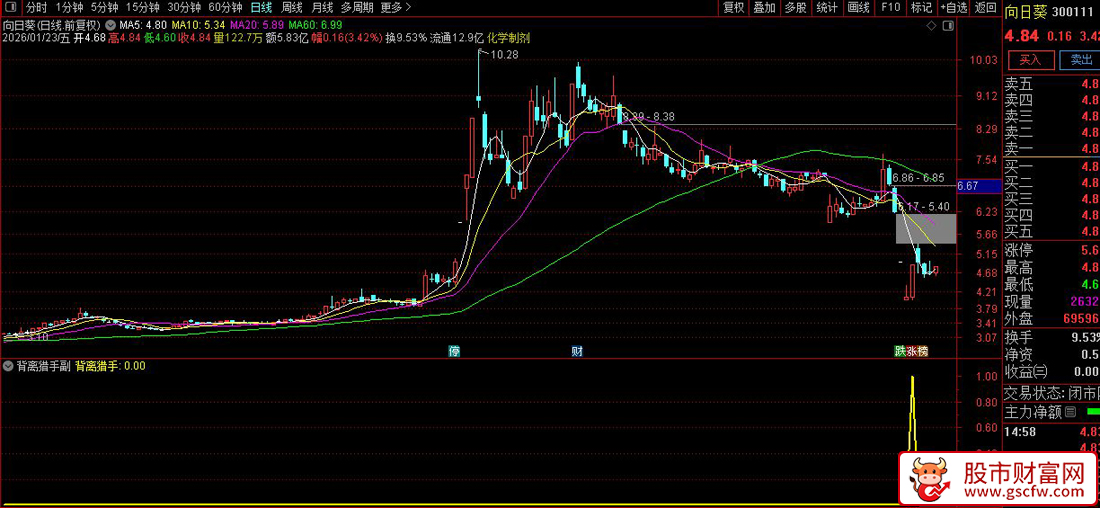Viewport: 1100px width, 508px height.
Task: Click the red 买入 buy button
Action: coord(1029,59)
